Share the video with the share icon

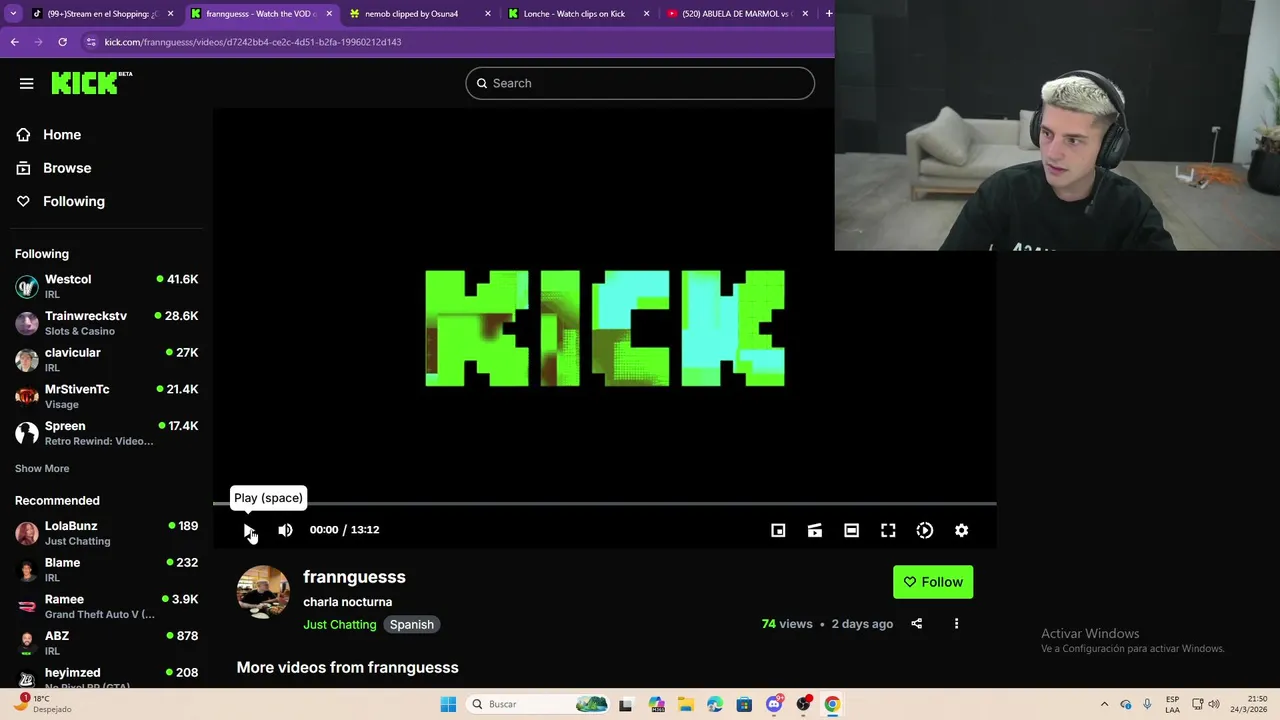tap(917, 624)
